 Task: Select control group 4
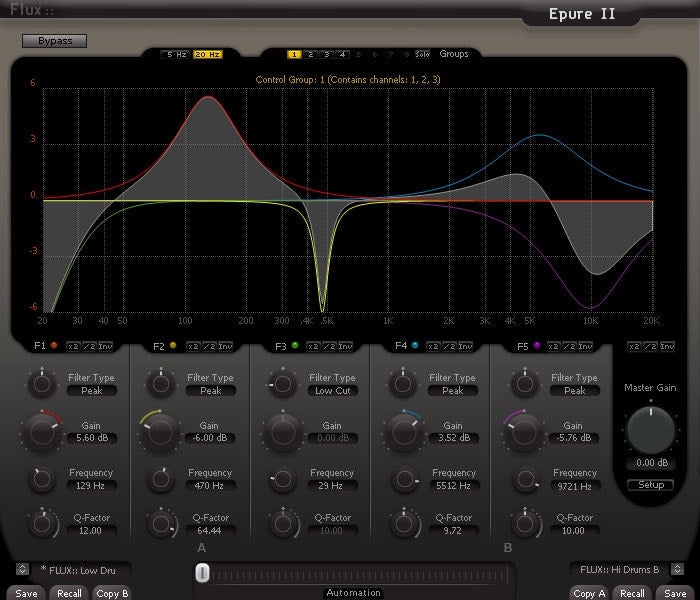(x=342, y=54)
